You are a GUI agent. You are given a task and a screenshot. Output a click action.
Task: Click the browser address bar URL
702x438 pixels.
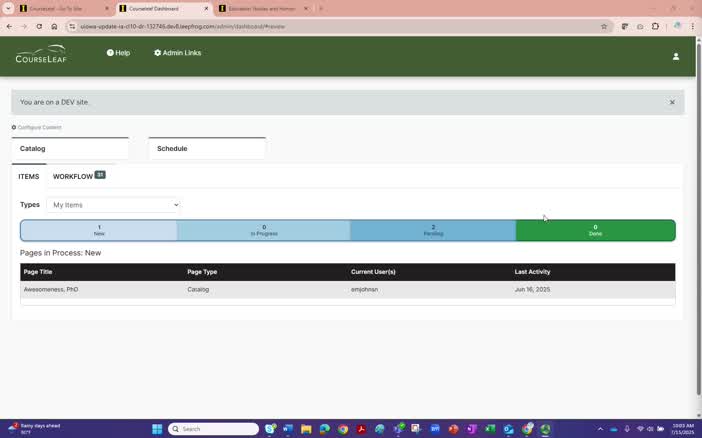coord(182,26)
